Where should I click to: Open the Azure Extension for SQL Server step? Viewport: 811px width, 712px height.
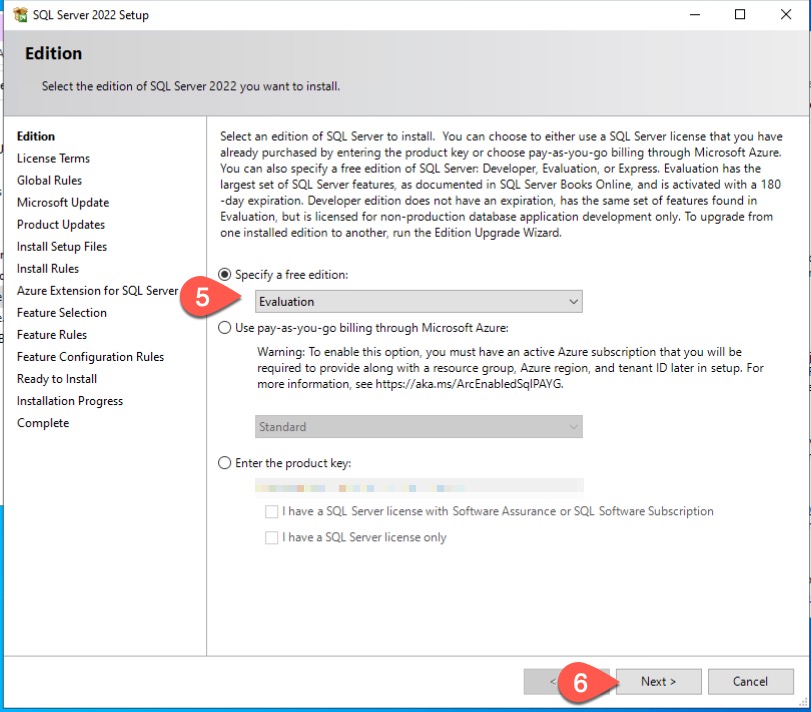pos(97,291)
